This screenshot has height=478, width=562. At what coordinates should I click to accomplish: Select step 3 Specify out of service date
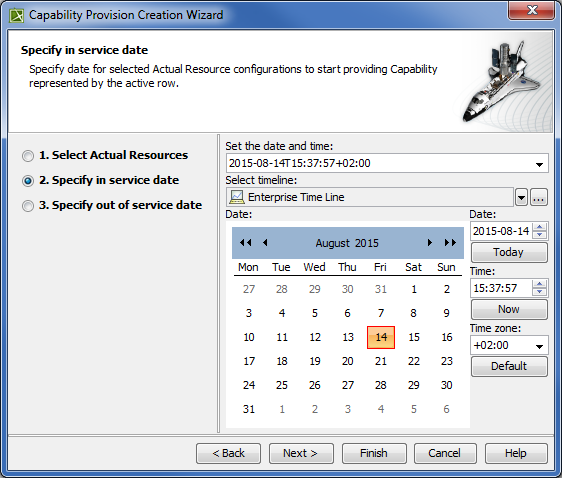(28, 206)
